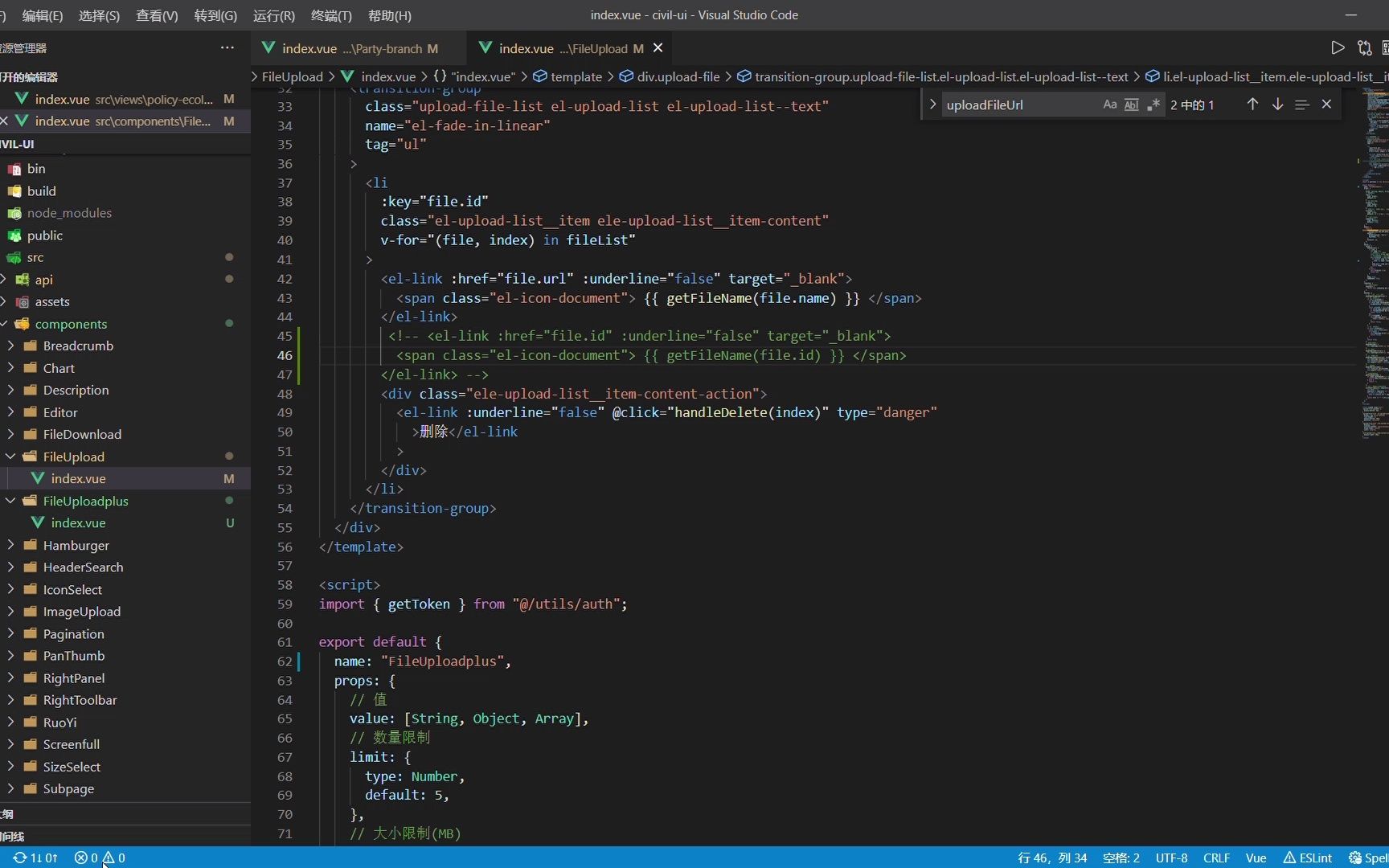Select index.vue under FileUploadplus

80,522
